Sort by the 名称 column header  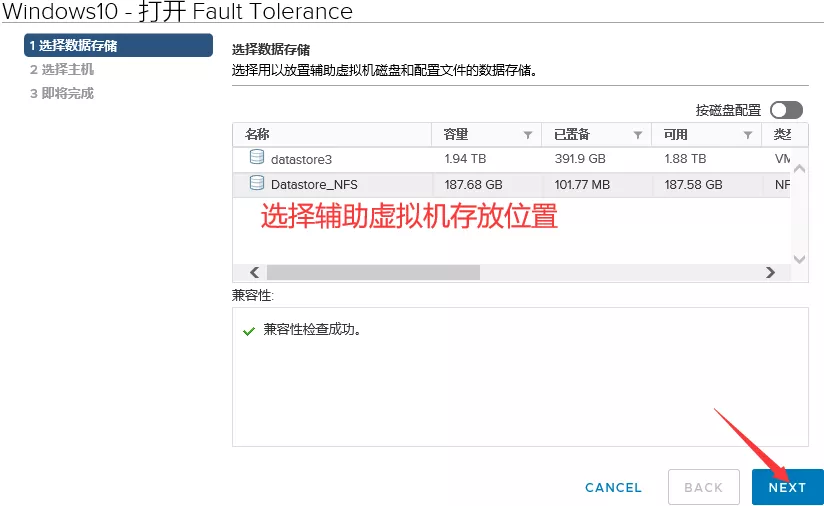[258, 135]
